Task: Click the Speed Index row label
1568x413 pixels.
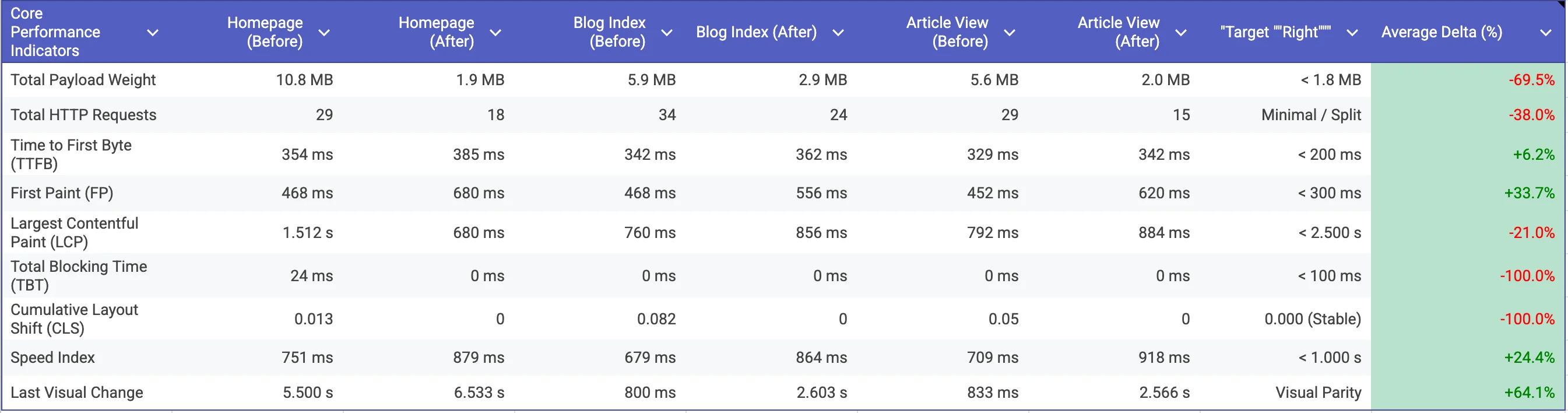Action: pyautogui.click(x=53, y=357)
